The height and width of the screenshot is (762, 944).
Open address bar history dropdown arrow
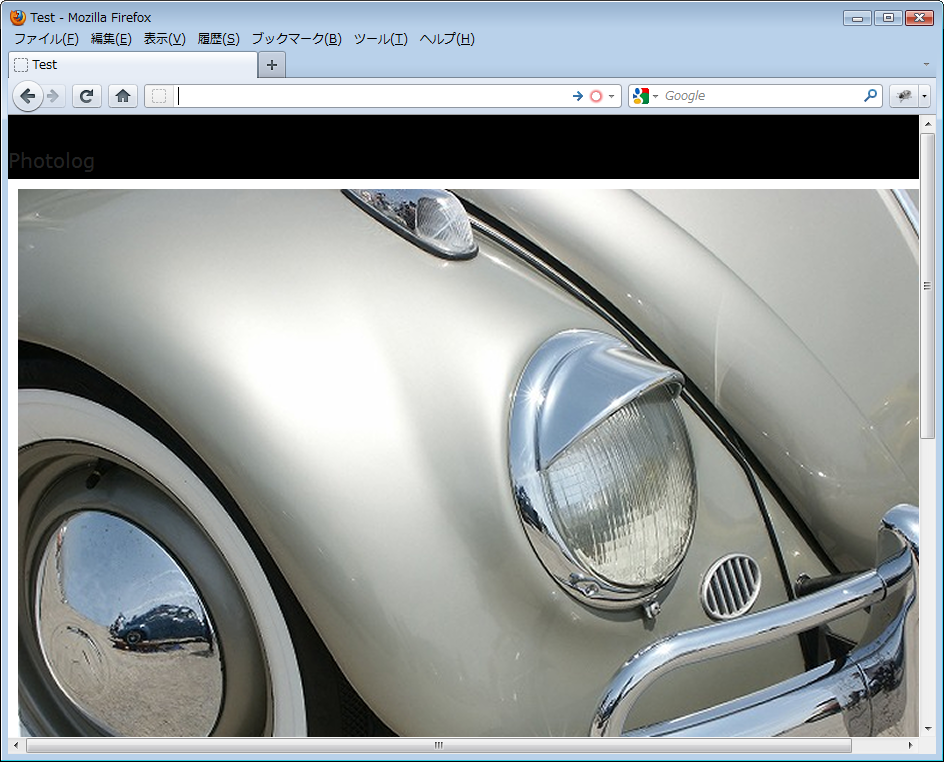pyautogui.click(x=612, y=96)
